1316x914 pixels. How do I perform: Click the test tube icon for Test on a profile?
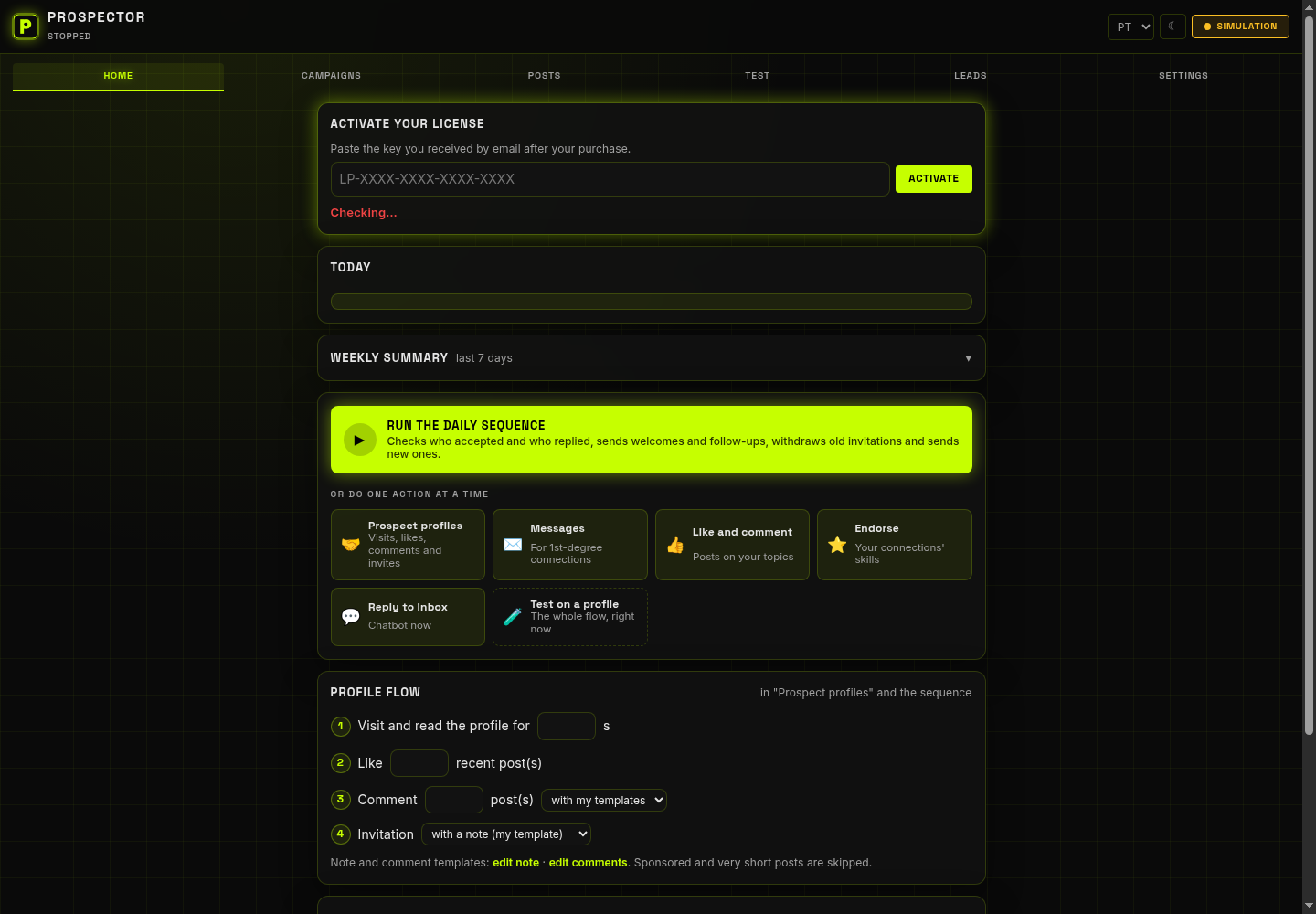(513, 617)
